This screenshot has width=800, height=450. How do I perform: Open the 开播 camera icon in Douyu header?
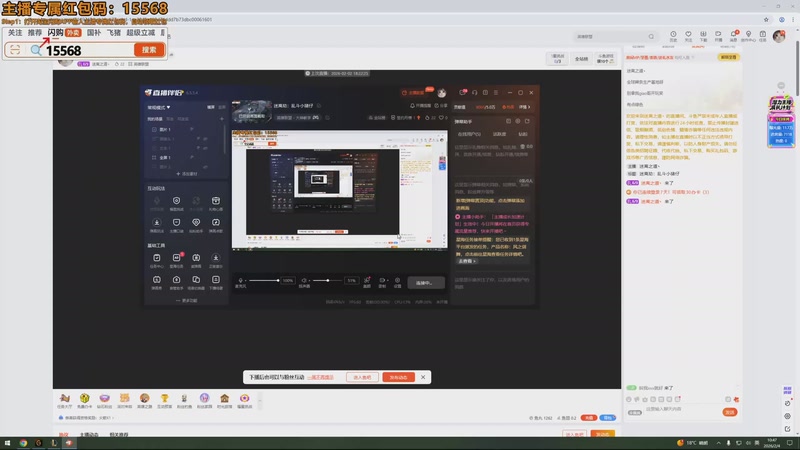718,34
